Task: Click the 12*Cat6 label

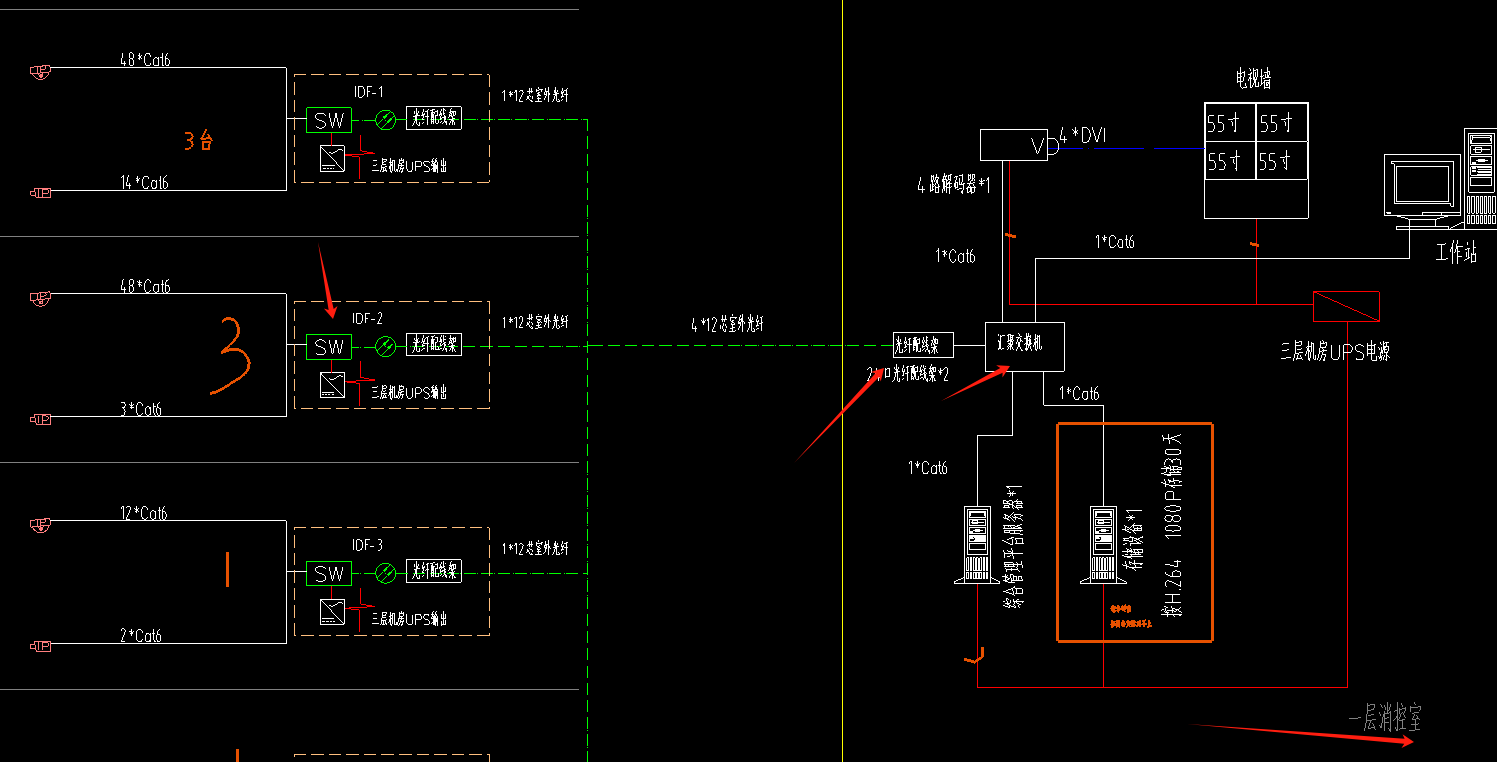Action: pos(144,513)
